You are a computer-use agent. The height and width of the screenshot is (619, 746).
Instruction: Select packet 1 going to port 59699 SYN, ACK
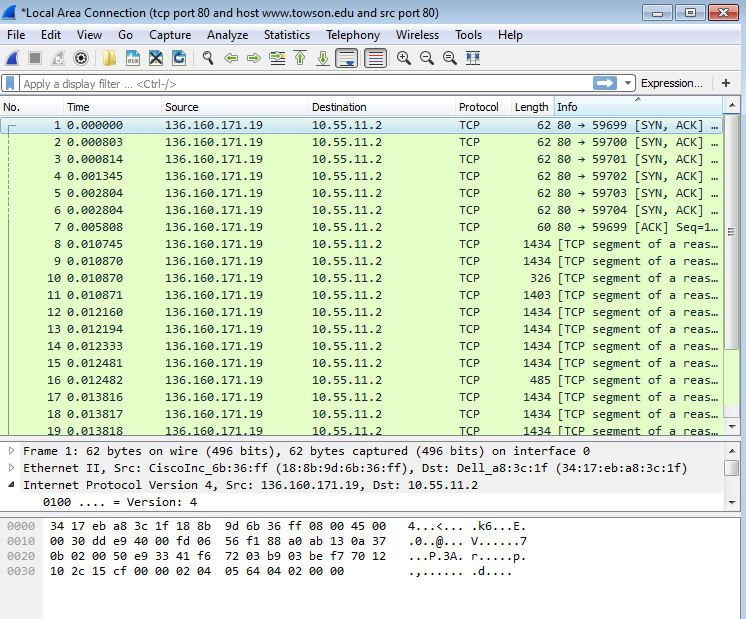point(362,125)
